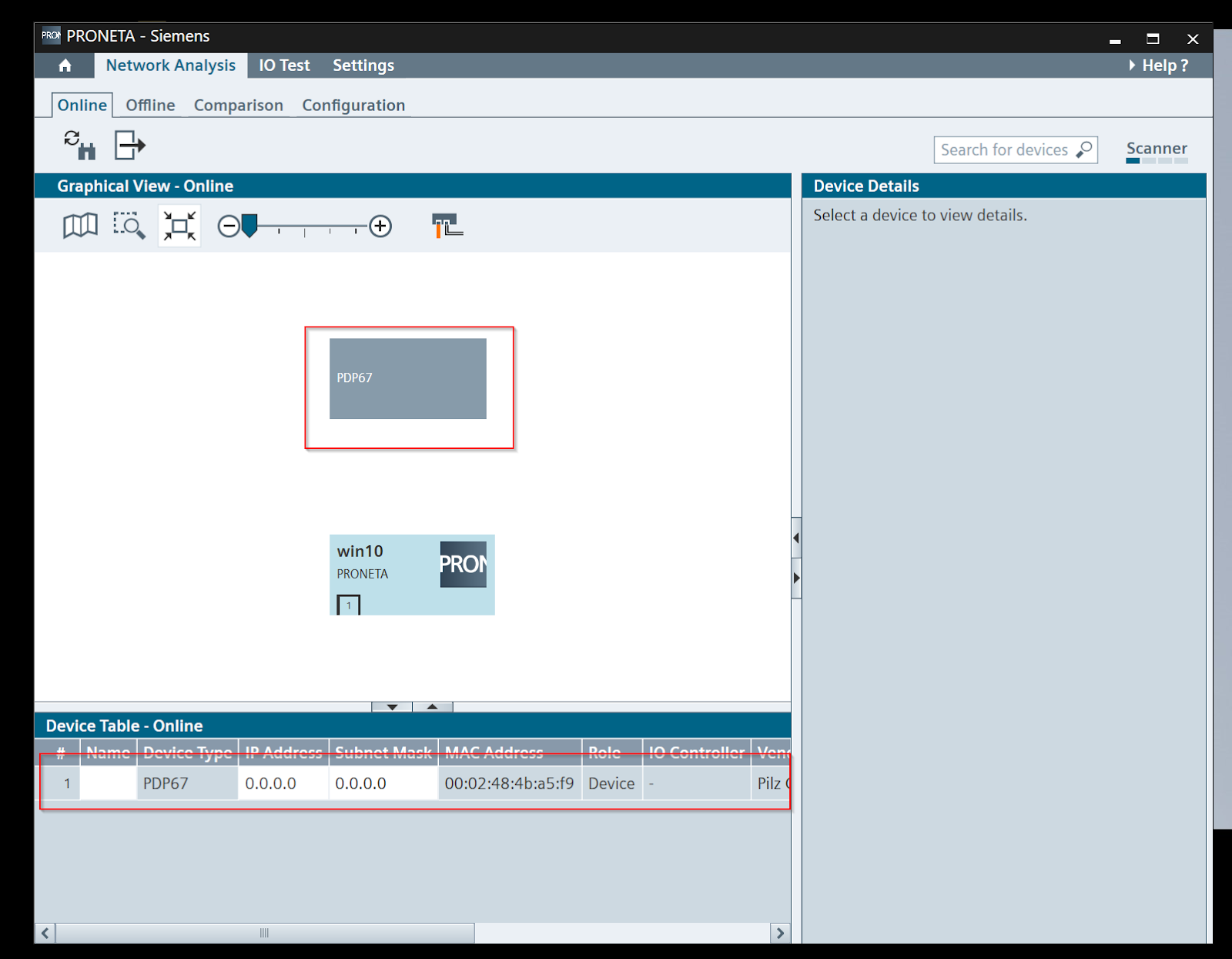Click the zoom slider handle
Viewport: 1232px width, 959px height.
pos(249,226)
